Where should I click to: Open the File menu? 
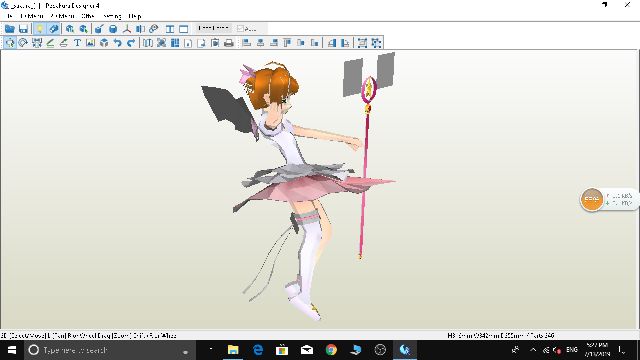click(10, 16)
